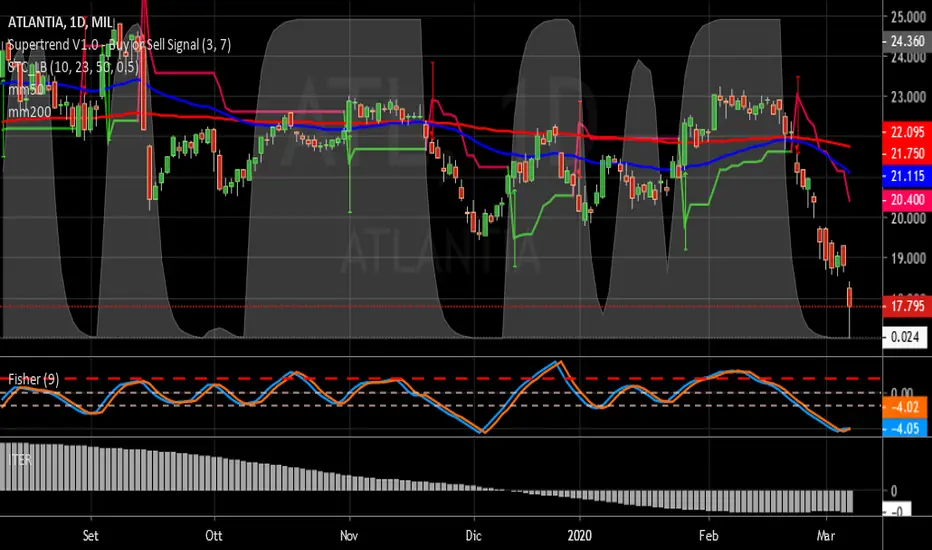Image resolution: width=932 pixels, height=550 pixels.
Task: Click the 20.000 price scale tick
Action: click(908, 218)
